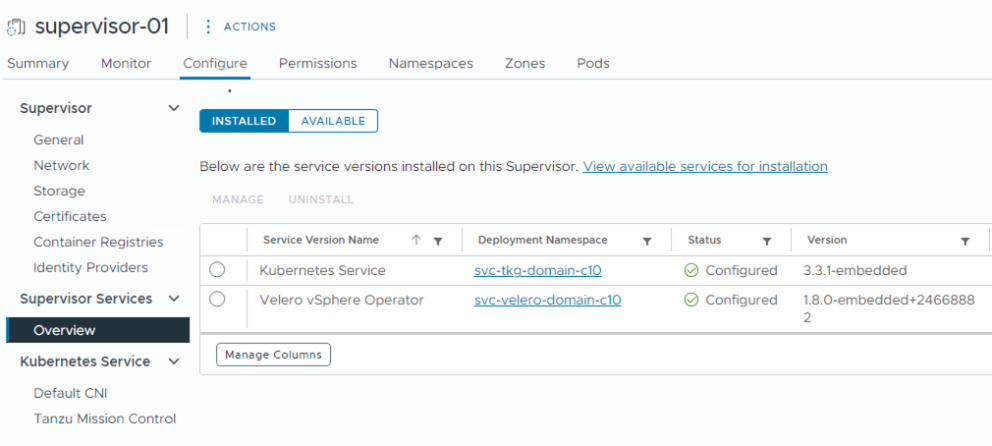This screenshot has width=992, height=446.
Task: Open the Actions three-dot menu icon
Action: pyautogui.click(x=208, y=27)
